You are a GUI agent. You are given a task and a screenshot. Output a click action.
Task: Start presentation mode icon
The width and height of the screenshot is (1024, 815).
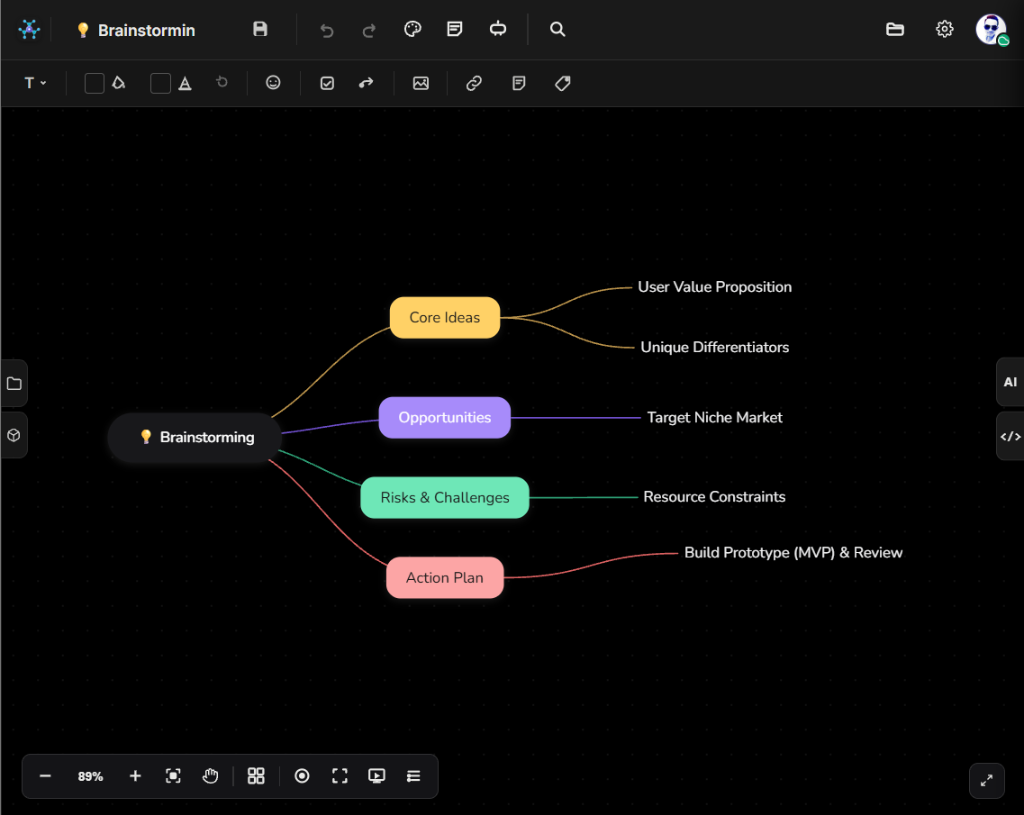click(x=377, y=776)
